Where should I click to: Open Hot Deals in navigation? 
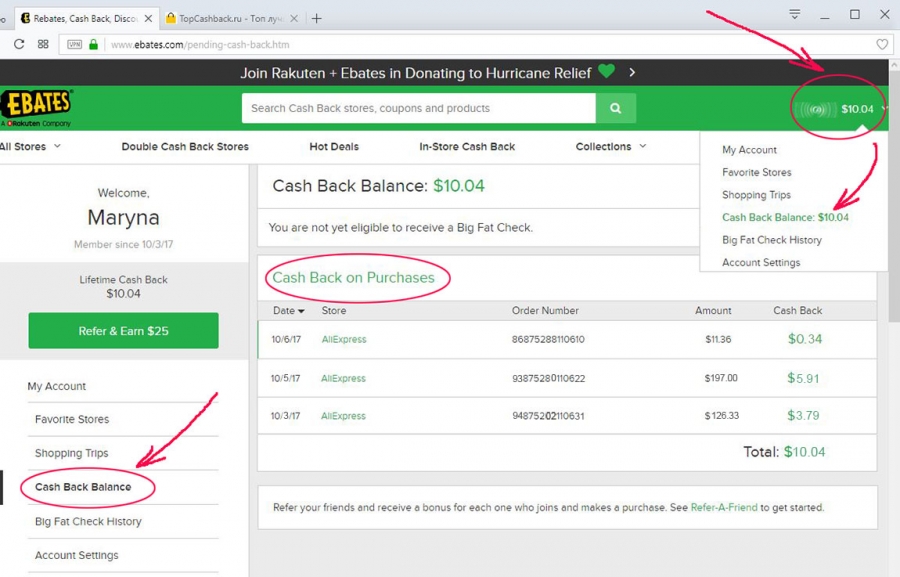334,146
